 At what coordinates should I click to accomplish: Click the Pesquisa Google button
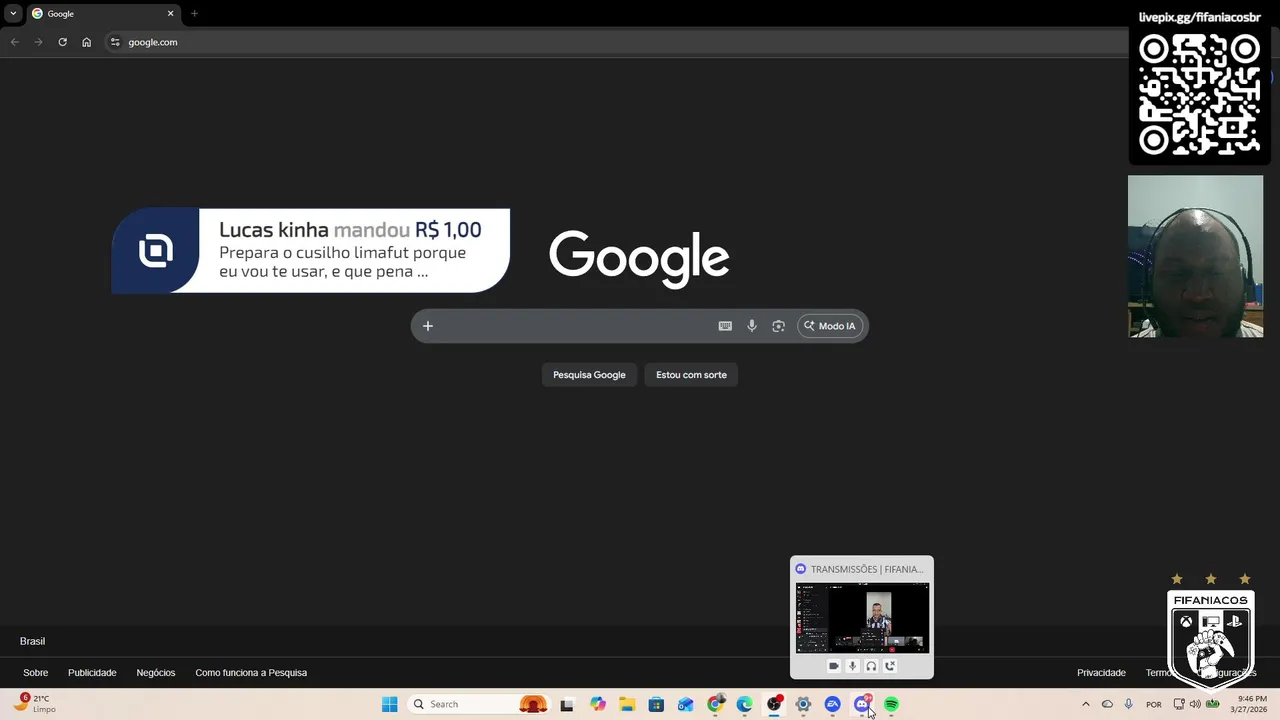click(x=589, y=375)
